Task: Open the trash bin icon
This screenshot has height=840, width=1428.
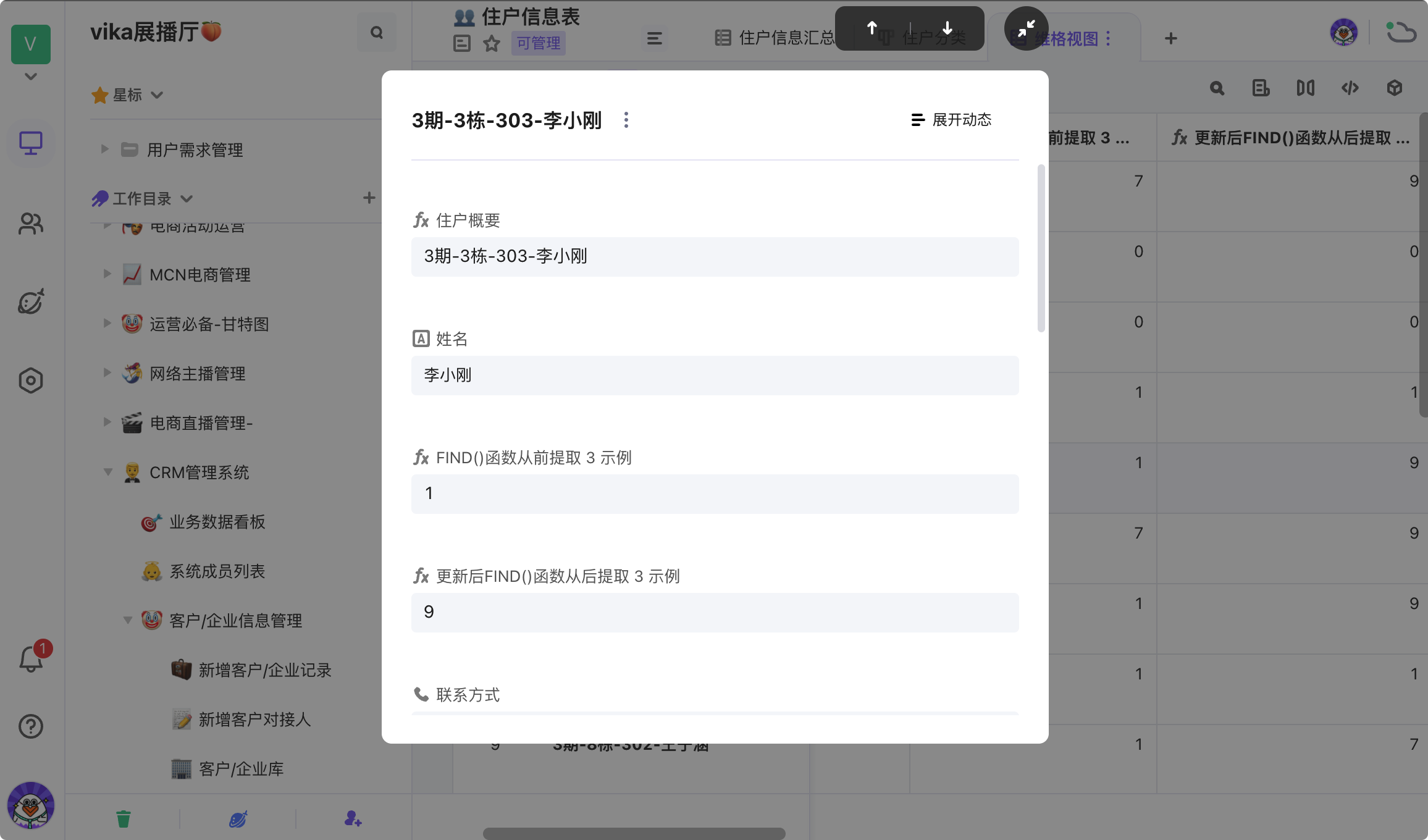Action: (124, 819)
